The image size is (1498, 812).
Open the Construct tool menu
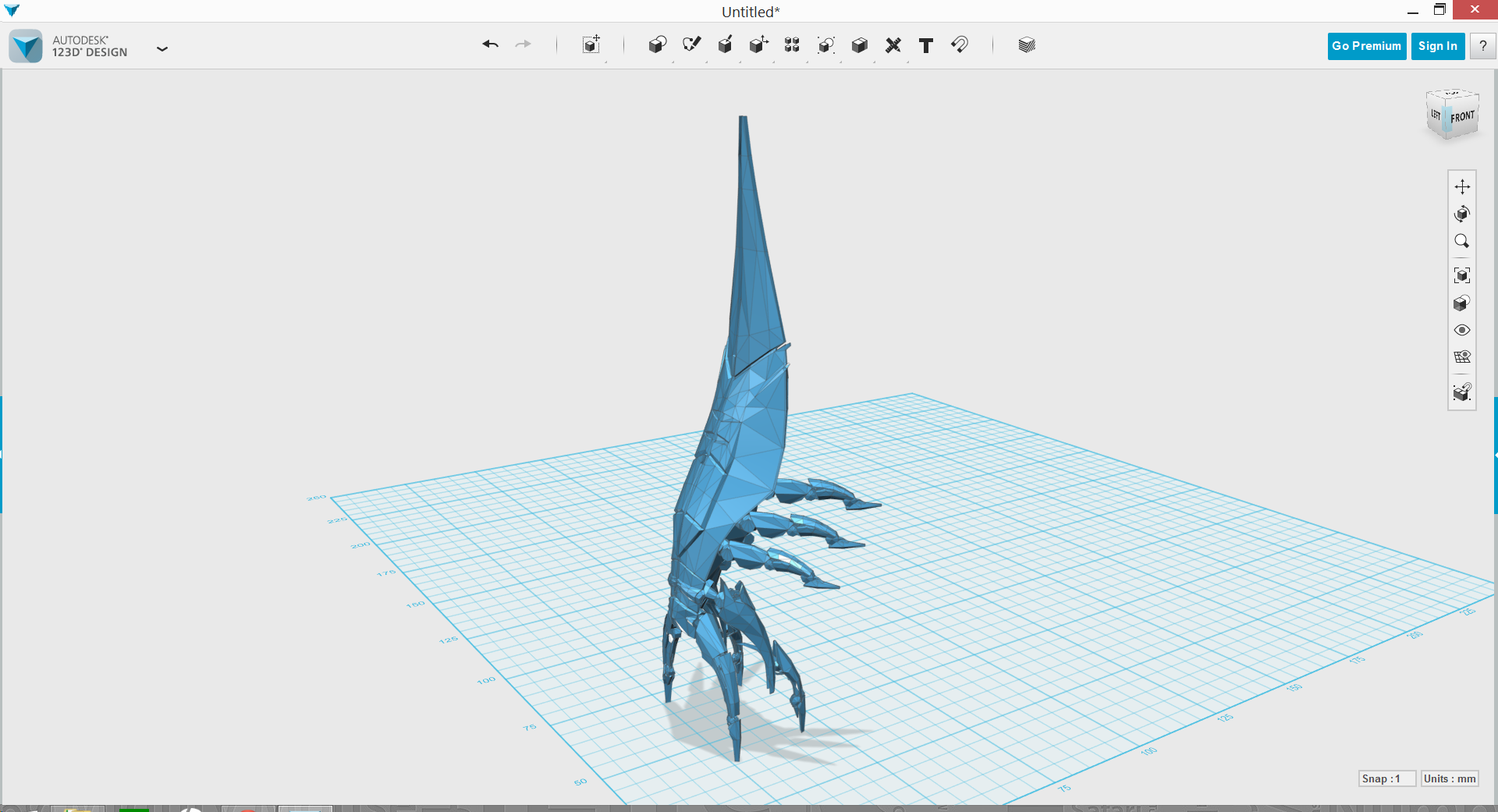coord(725,44)
